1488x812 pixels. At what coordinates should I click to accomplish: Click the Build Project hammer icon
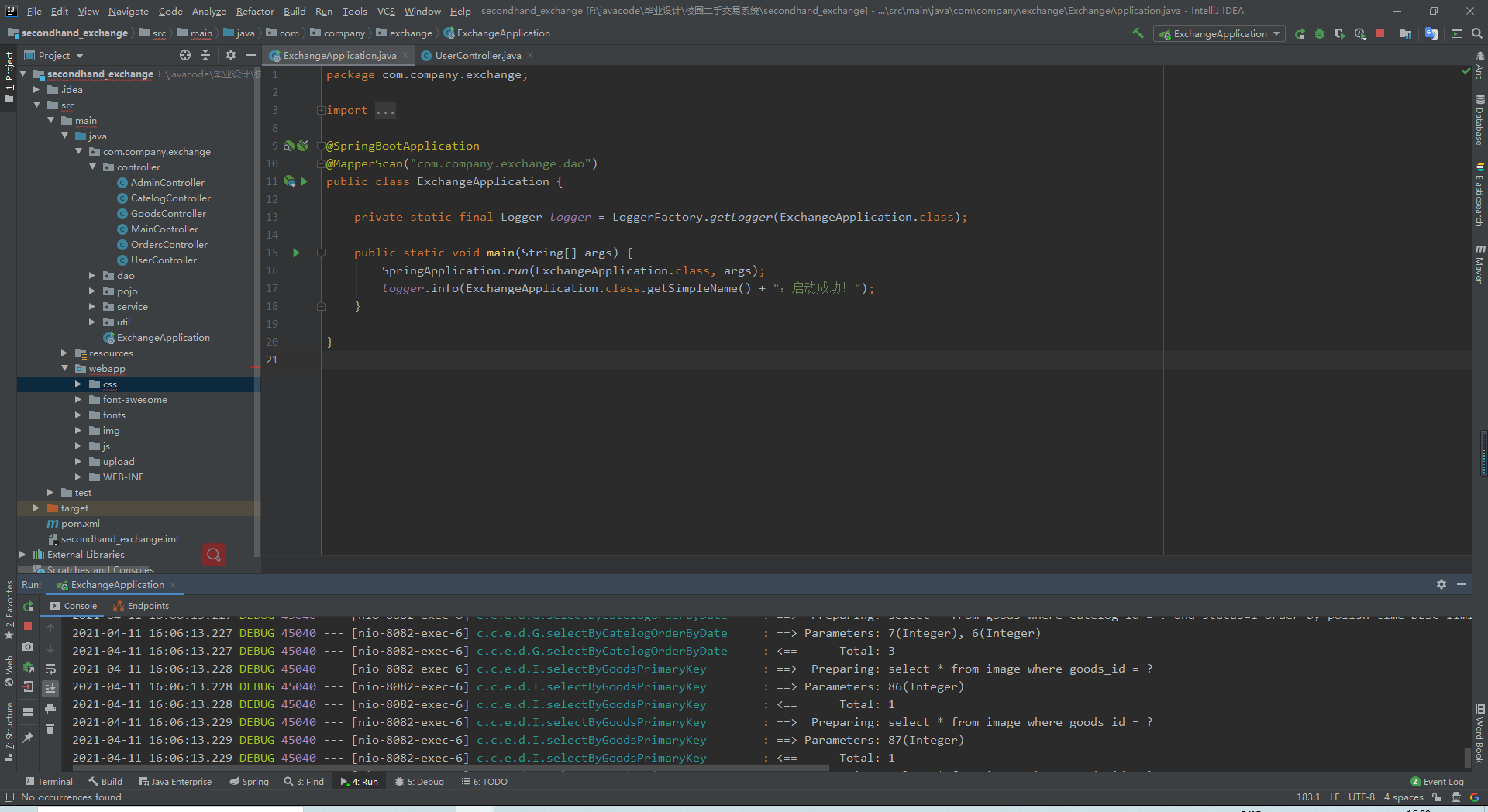click(x=1138, y=33)
